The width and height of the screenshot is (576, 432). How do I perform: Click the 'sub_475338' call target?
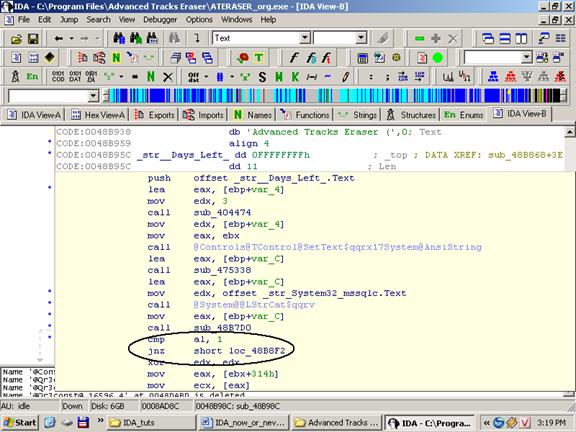pos(223,270)
